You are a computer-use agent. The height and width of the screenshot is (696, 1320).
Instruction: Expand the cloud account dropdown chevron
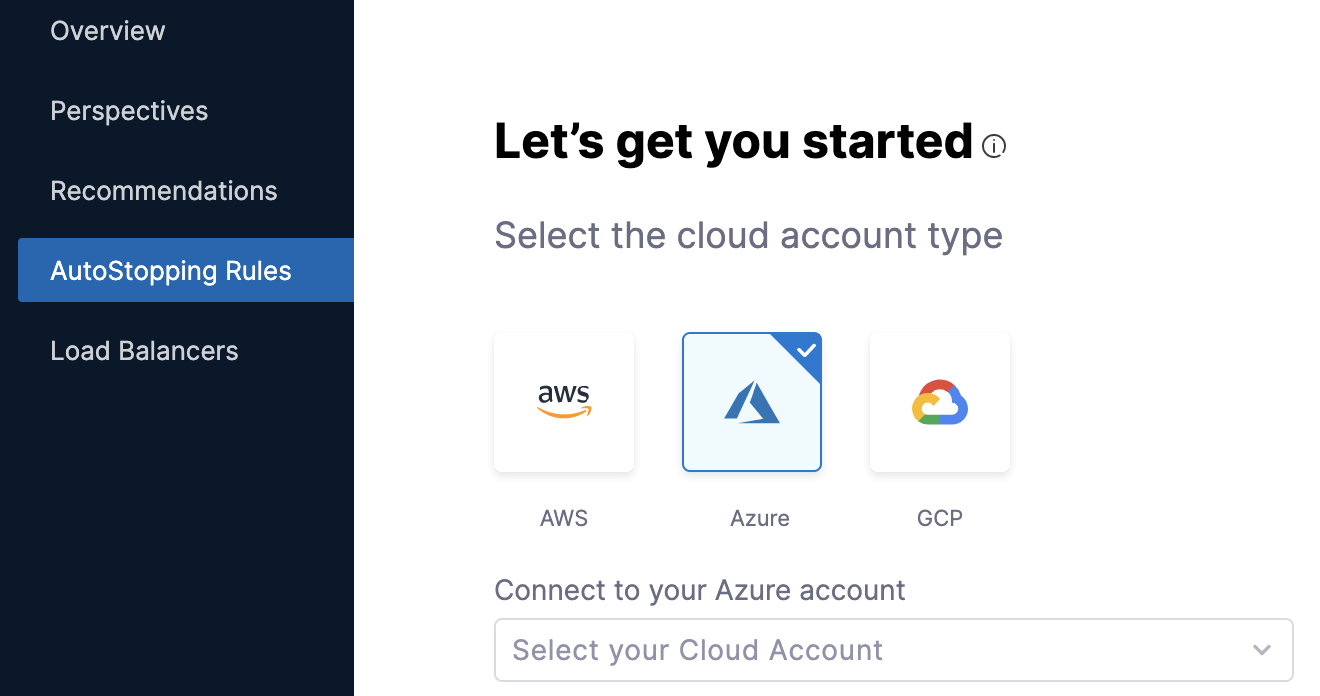coord(1262,650)
